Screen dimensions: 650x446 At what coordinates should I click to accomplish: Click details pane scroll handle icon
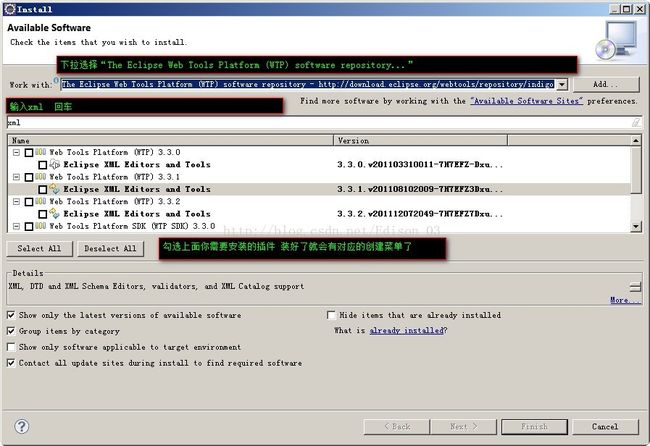[x=635, y=286]
